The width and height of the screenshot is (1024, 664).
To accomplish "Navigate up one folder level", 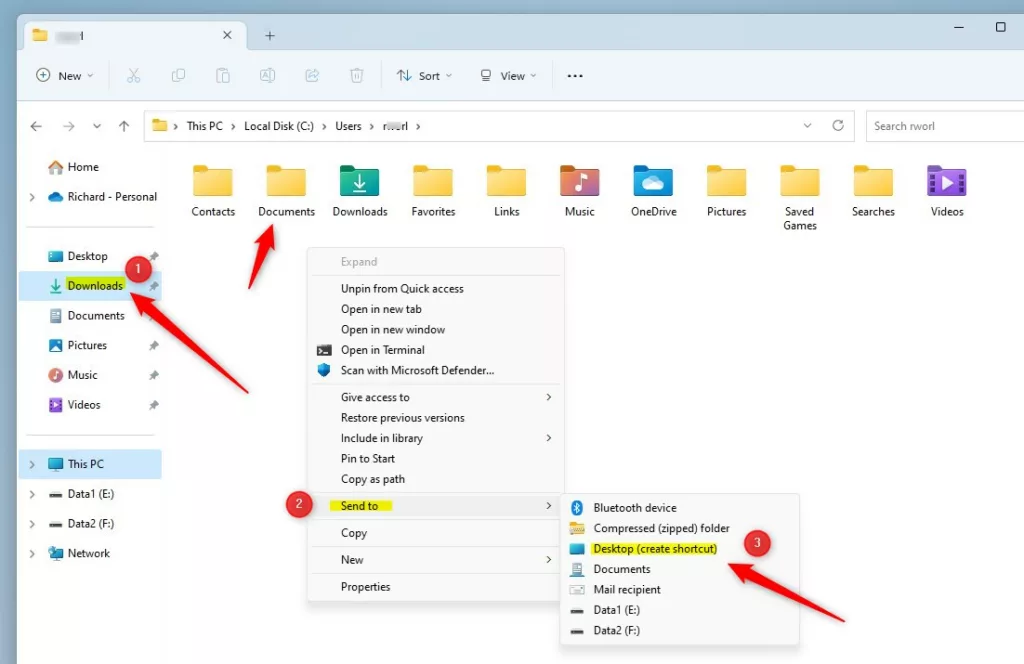I will (124, 126).
